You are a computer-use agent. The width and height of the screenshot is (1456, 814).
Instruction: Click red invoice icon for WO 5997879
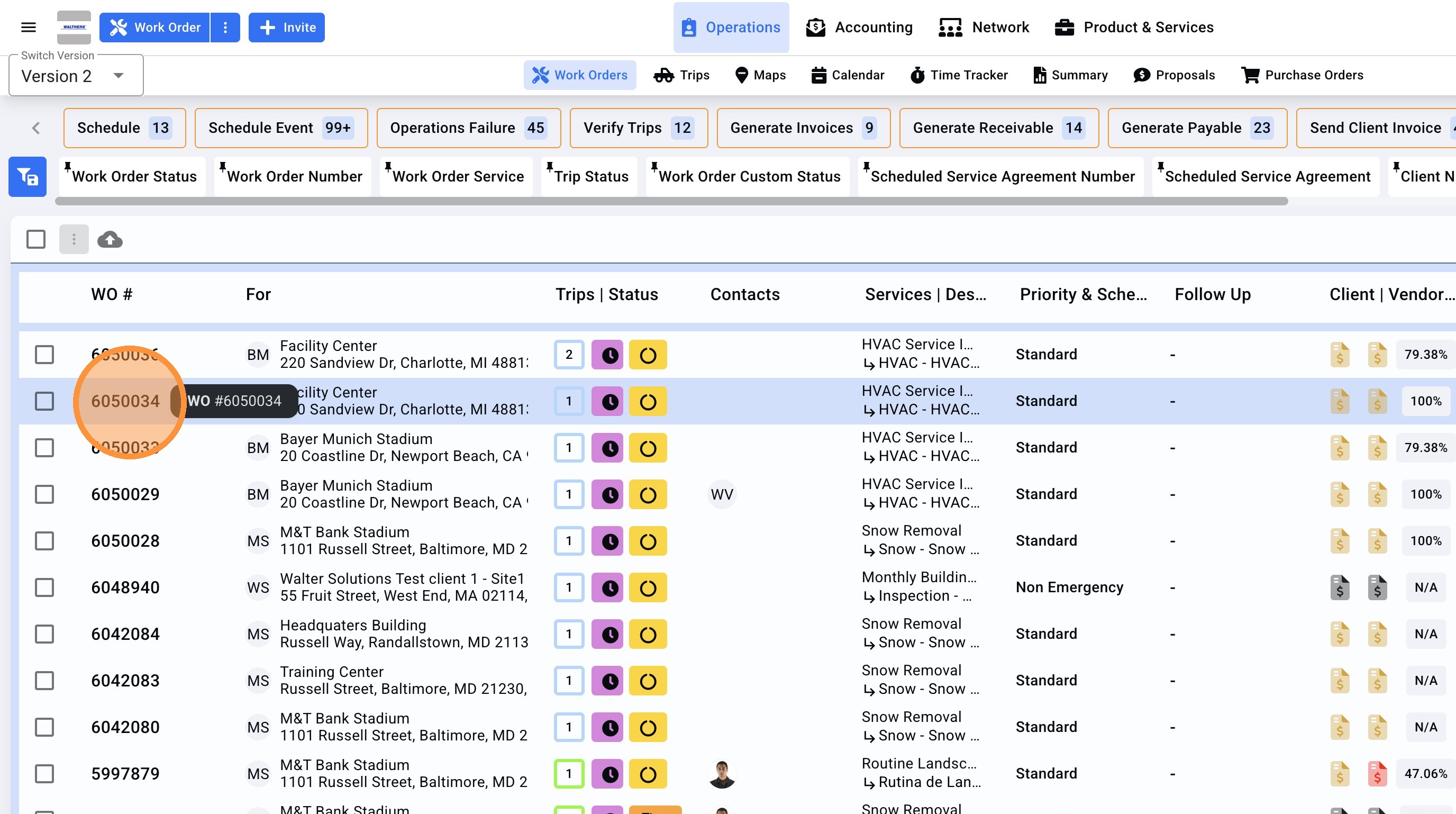click(x=1377, y=774)
